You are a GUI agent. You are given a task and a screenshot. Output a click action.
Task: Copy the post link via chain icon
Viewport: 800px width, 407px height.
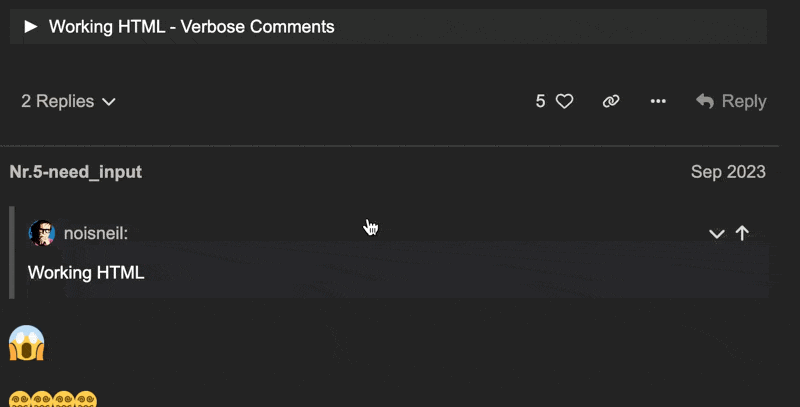click(x=611, y=101)
